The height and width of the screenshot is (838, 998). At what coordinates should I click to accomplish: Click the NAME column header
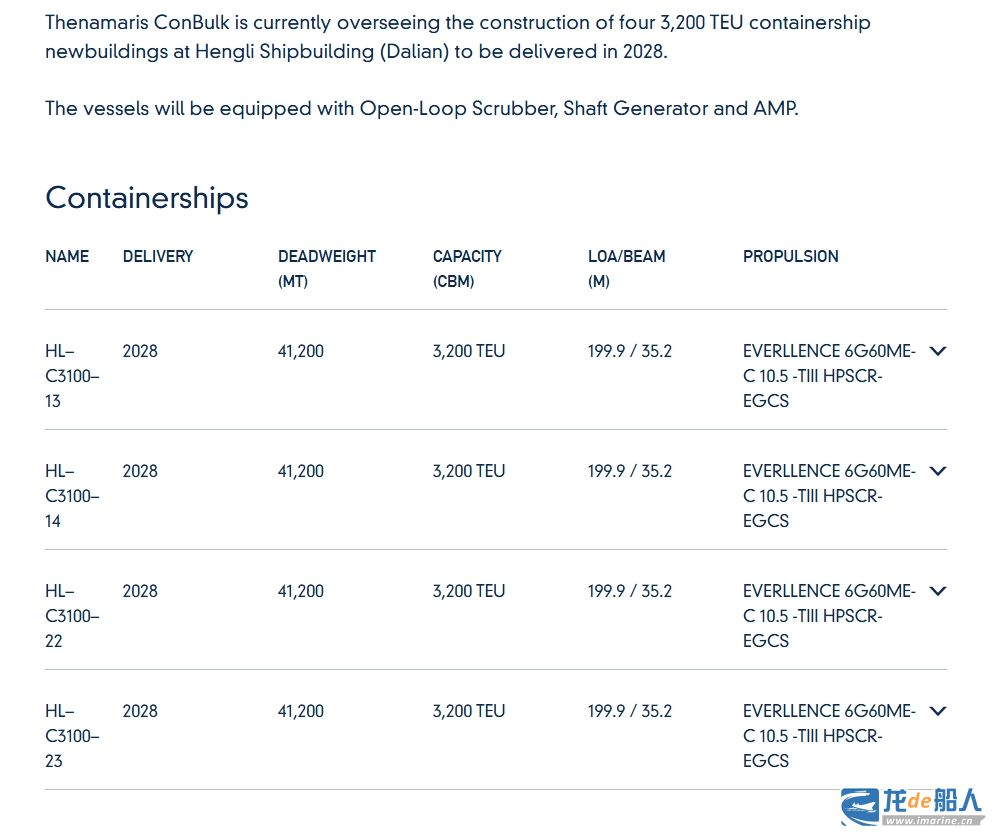point(67,256)
